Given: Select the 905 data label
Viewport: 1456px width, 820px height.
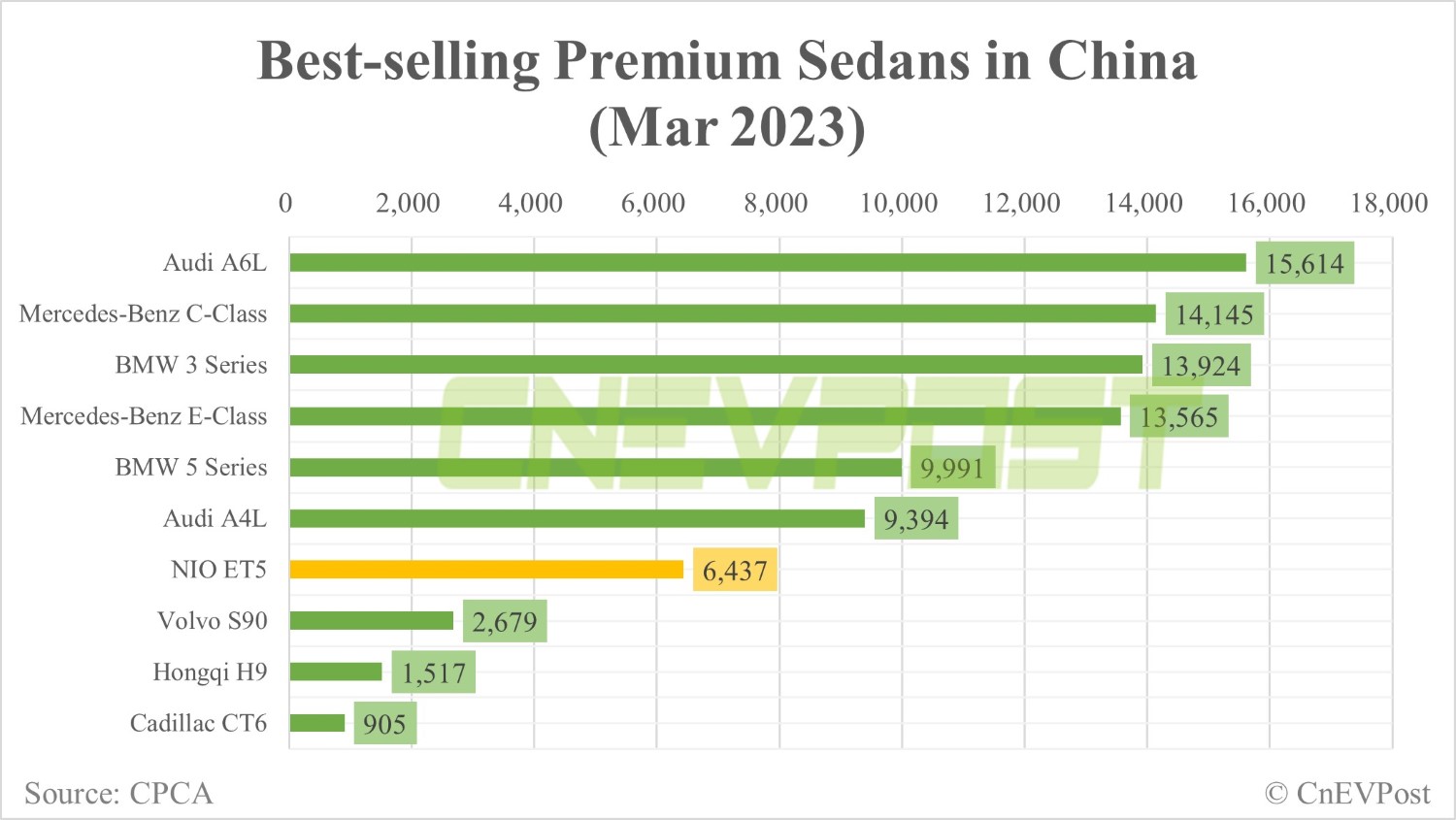Looking at the screenshot, I should pos(384,724).
